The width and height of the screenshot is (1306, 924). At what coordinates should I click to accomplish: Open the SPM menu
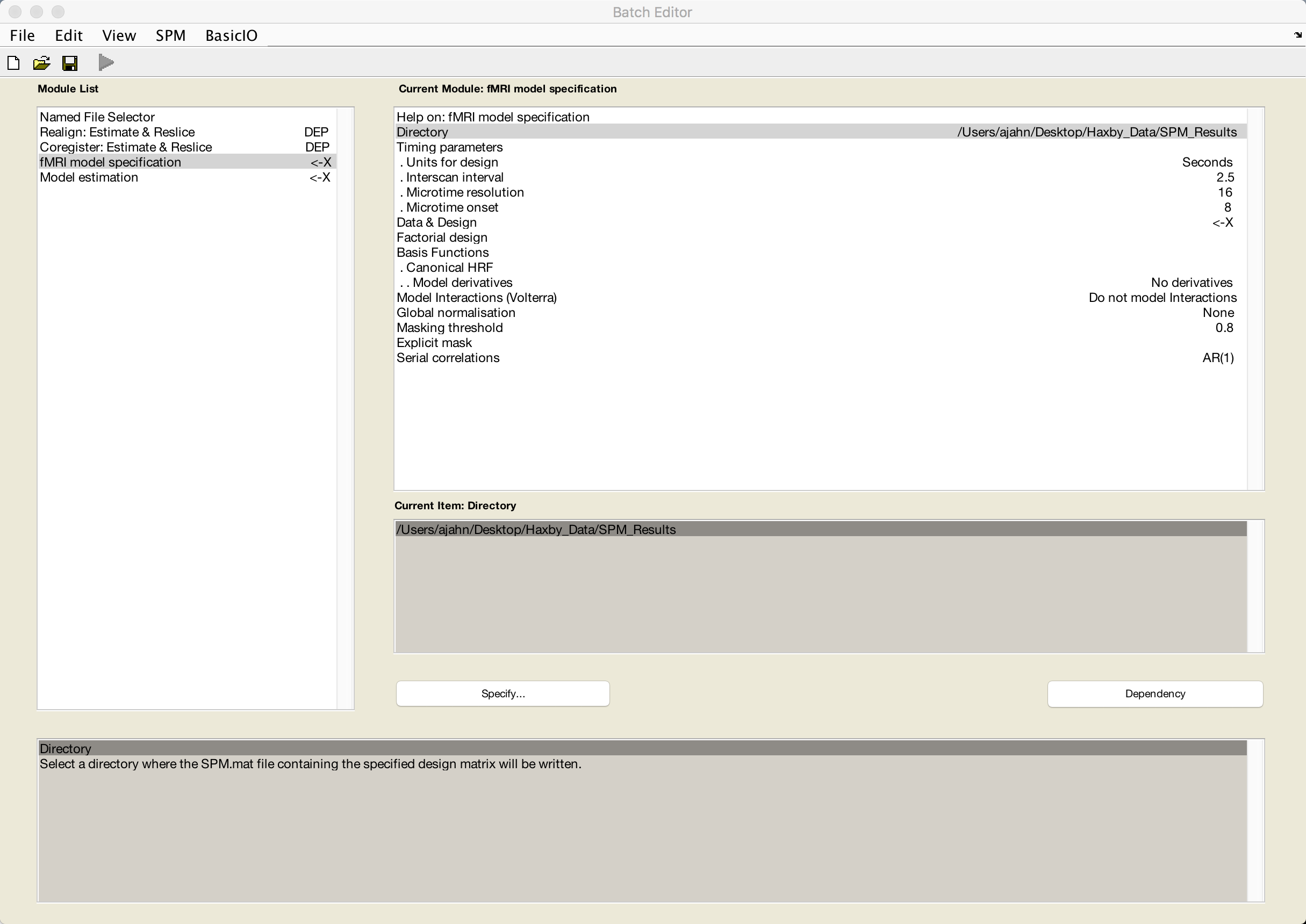(171, 35)
